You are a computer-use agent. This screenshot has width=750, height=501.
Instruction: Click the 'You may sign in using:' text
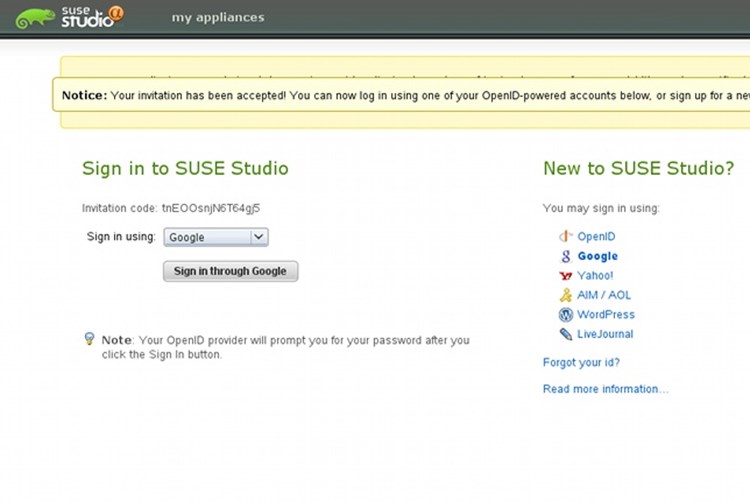[601, 208]
